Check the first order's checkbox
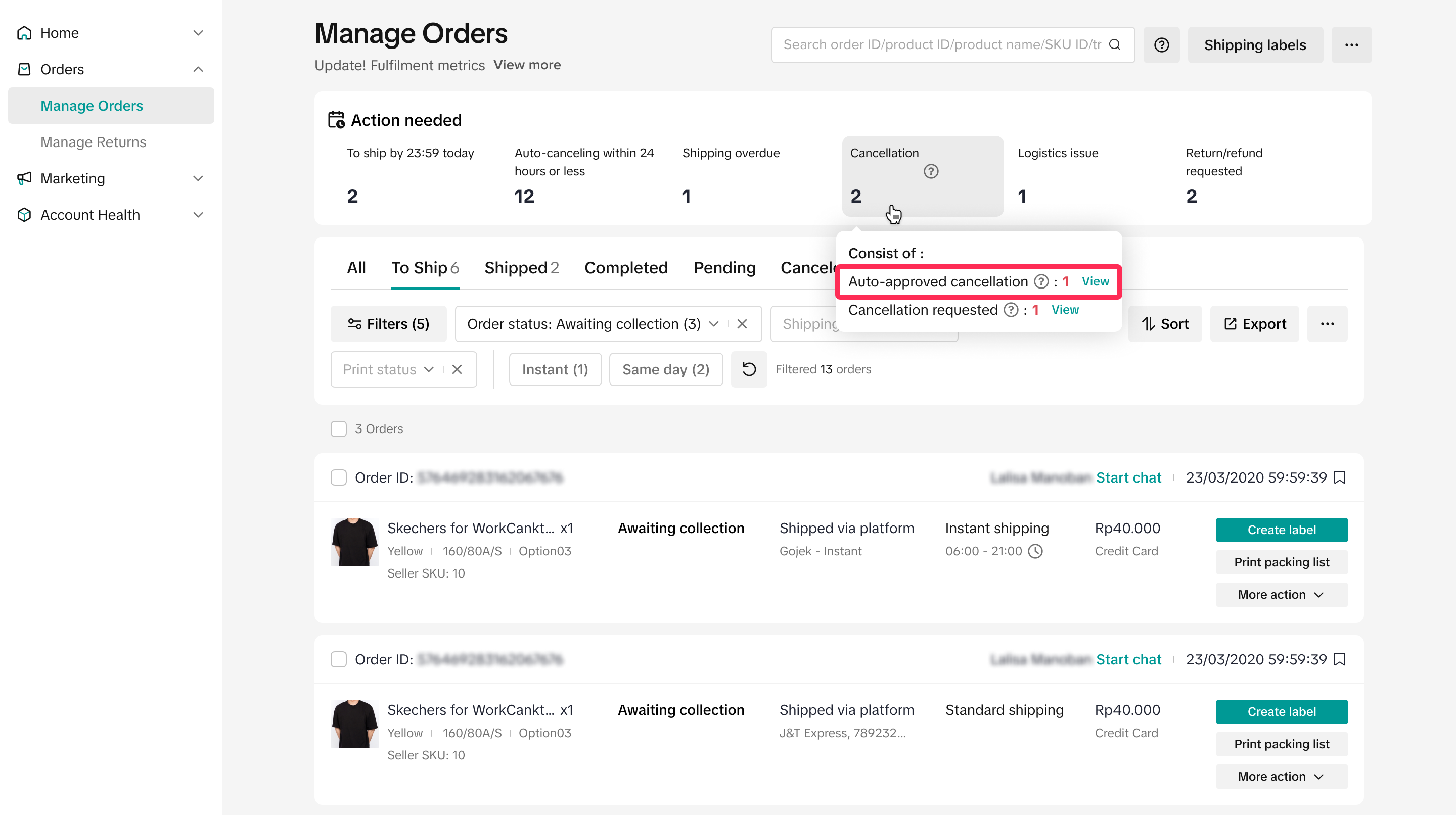1456x815 pixels. click(339, 477)
